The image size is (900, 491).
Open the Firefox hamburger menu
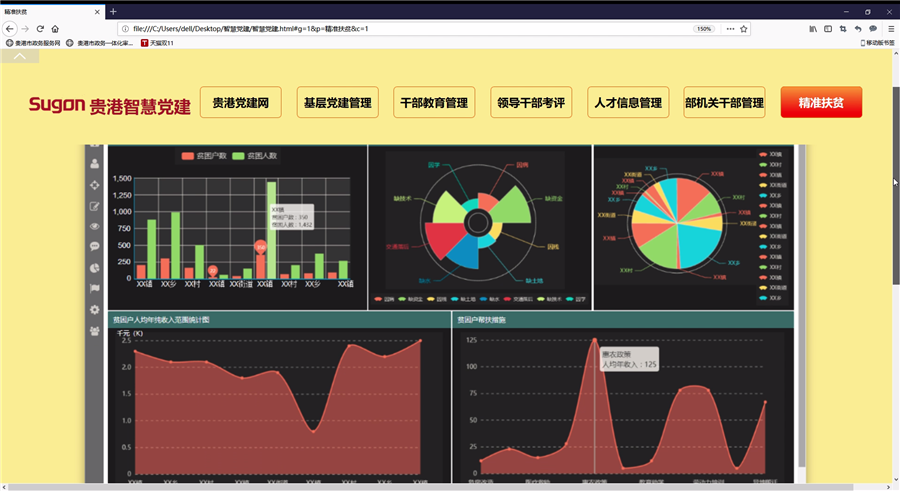pyautogui.click(x=889, y=29)
